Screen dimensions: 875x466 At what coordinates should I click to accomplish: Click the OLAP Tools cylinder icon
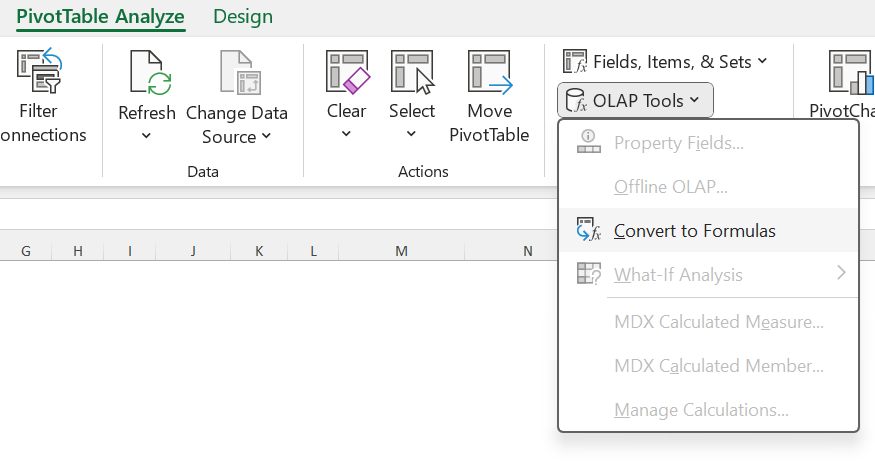click(x=576, y=101)
